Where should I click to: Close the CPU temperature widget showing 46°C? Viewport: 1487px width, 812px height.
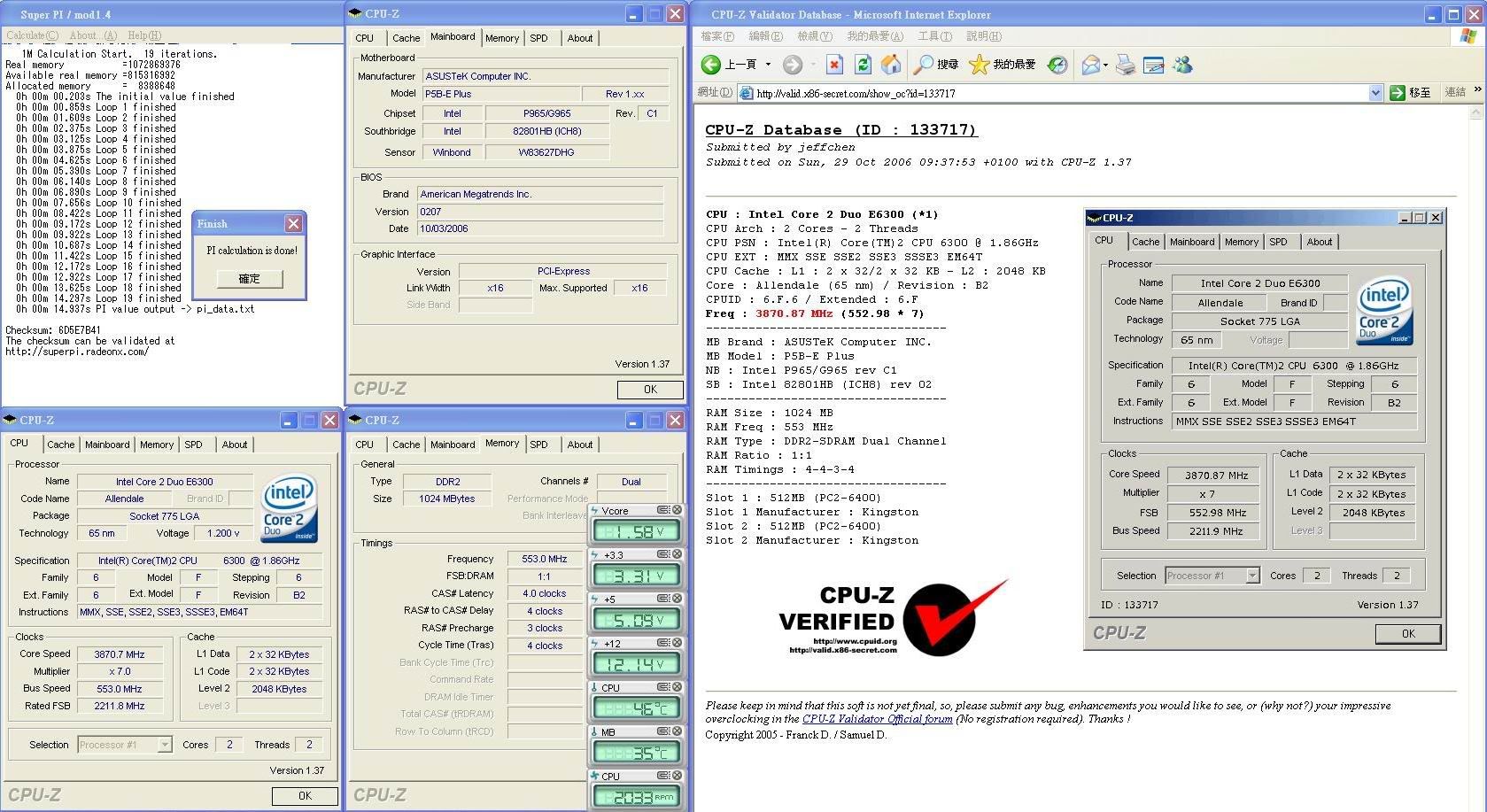[677, 687]
